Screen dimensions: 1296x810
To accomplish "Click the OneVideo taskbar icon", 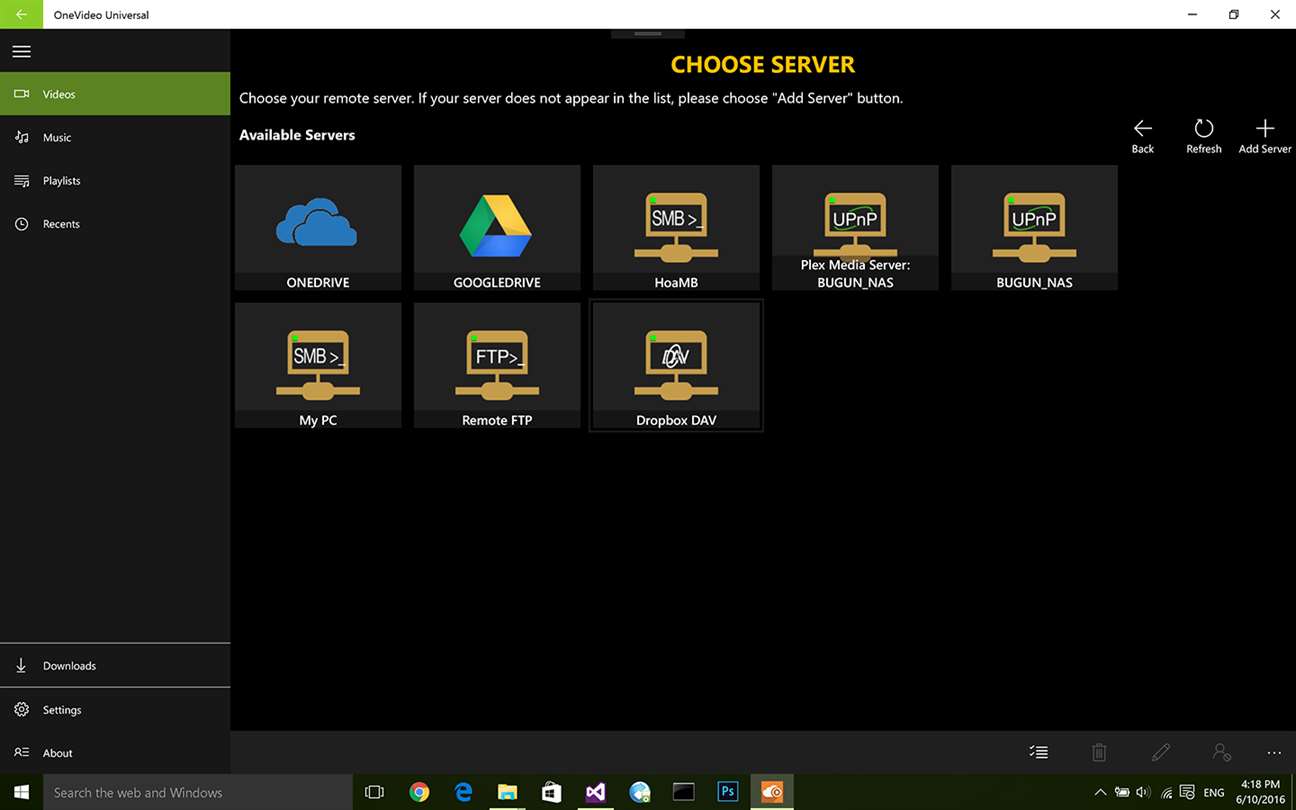I will pyautogui.click(x=772, y=792).
